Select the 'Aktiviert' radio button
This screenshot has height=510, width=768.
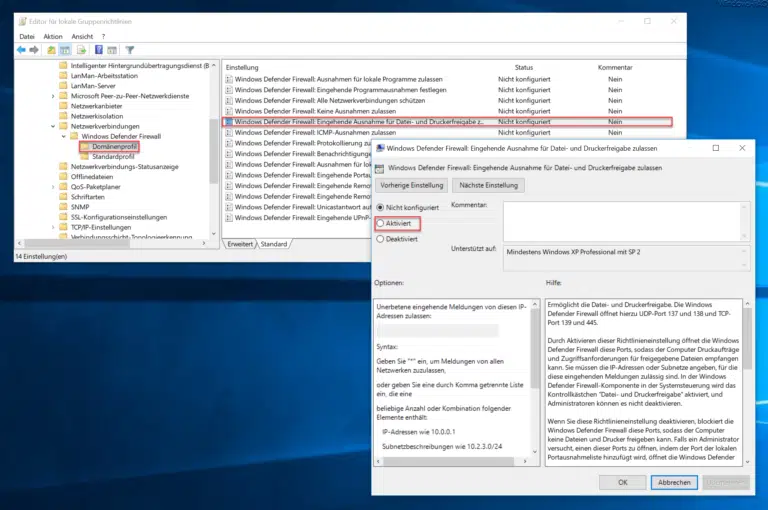click(x=380, y=223)
